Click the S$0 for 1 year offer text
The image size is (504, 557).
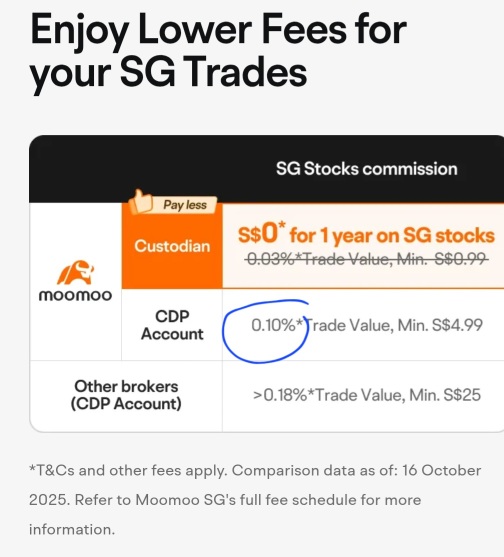tap(366, 234)
